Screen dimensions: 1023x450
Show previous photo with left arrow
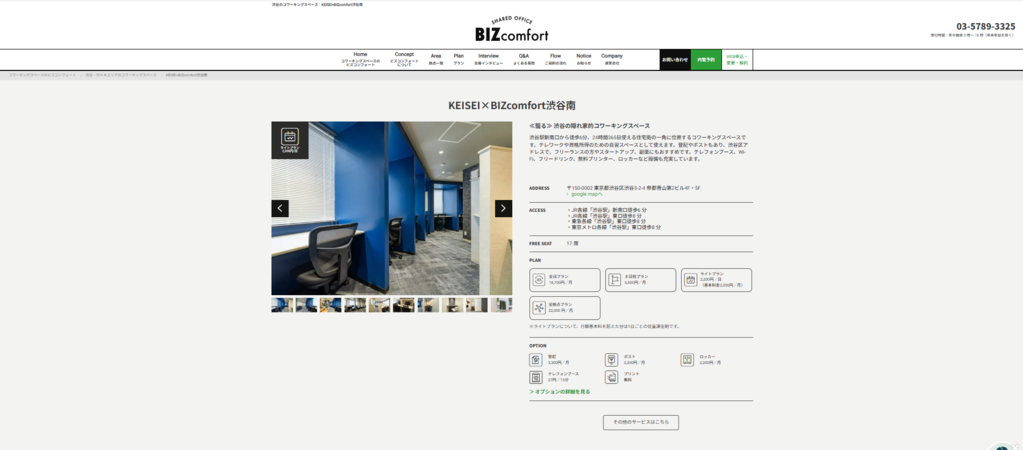280,209
